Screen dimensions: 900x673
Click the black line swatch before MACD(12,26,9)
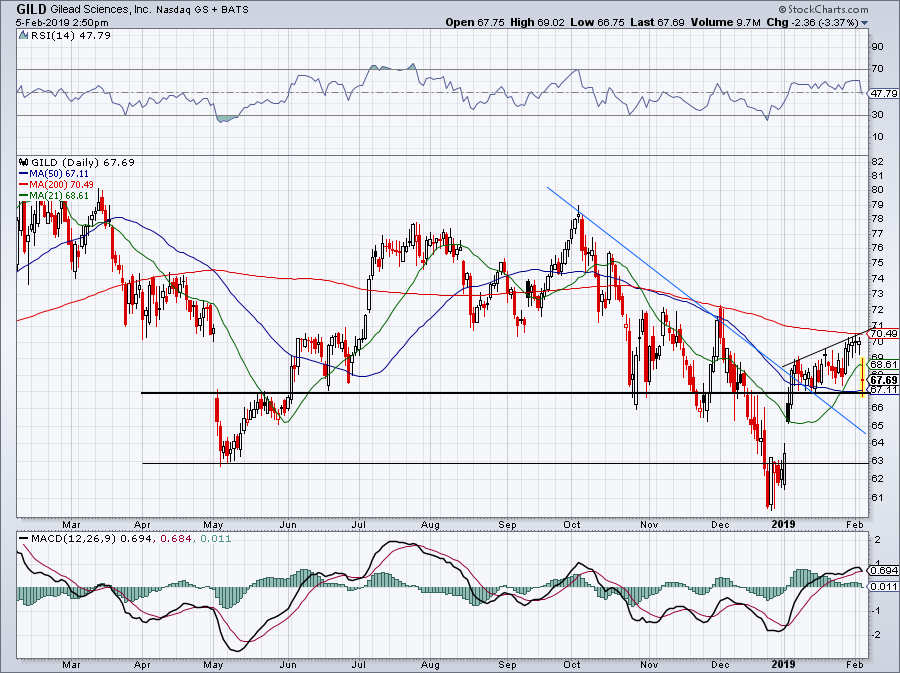[x=24, y=539]
